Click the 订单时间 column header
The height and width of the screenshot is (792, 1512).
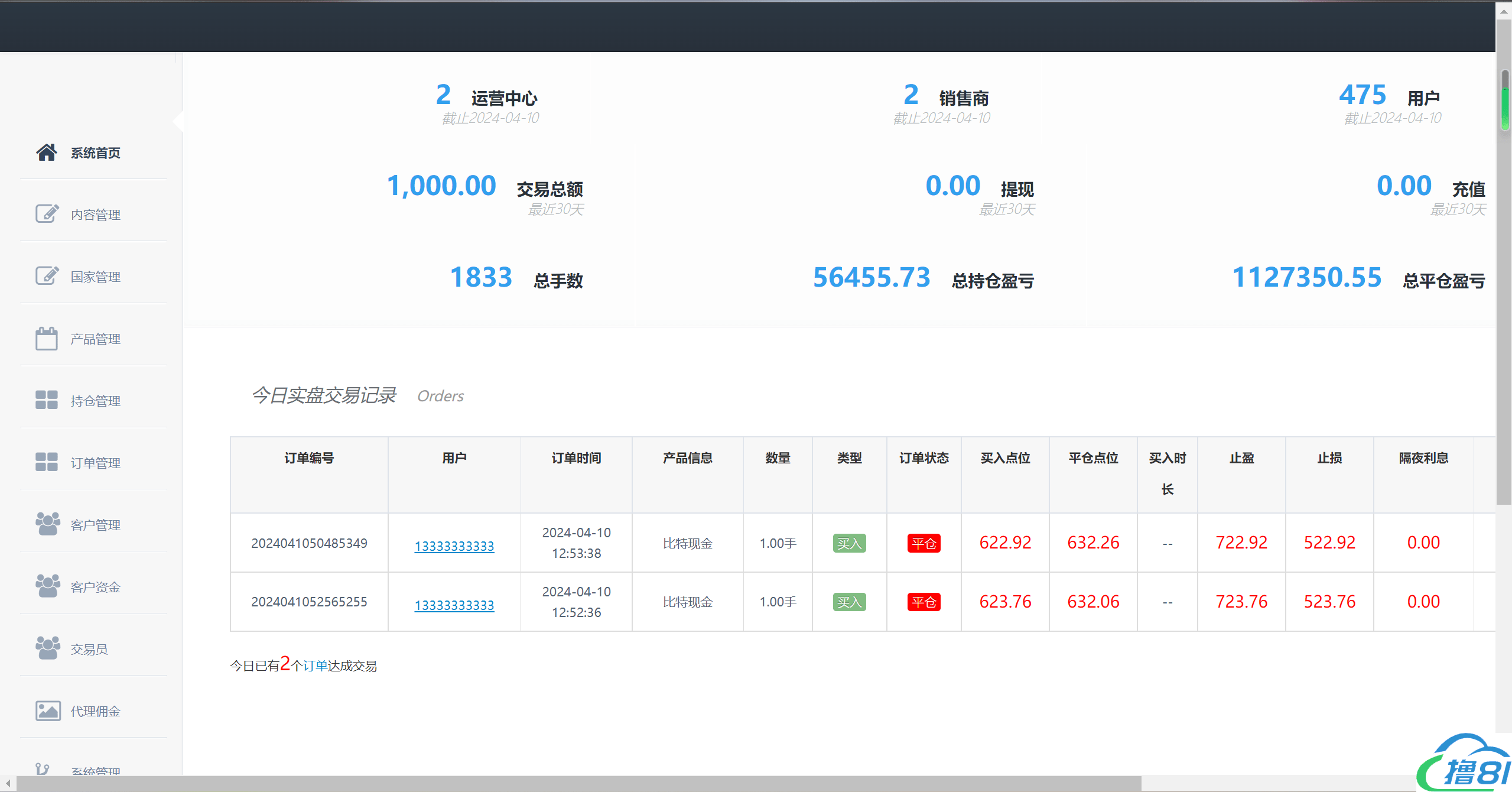576,458
